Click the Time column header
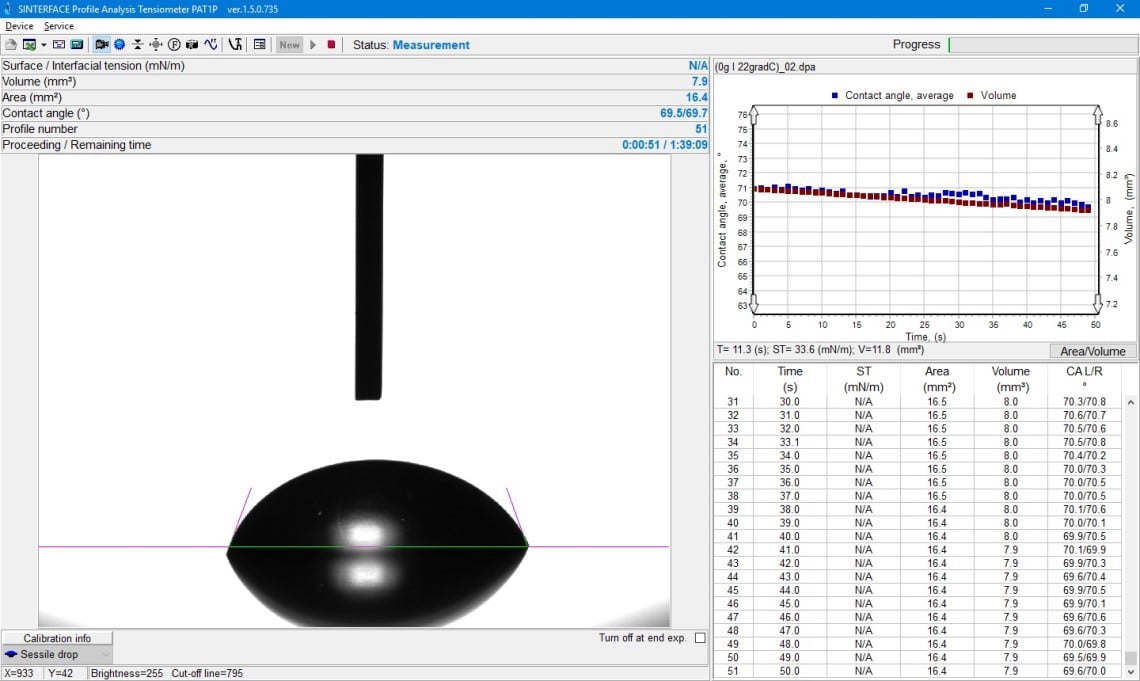Image resolution: width=1140 pixels, height=681 pixels. (x=790, y=379)
